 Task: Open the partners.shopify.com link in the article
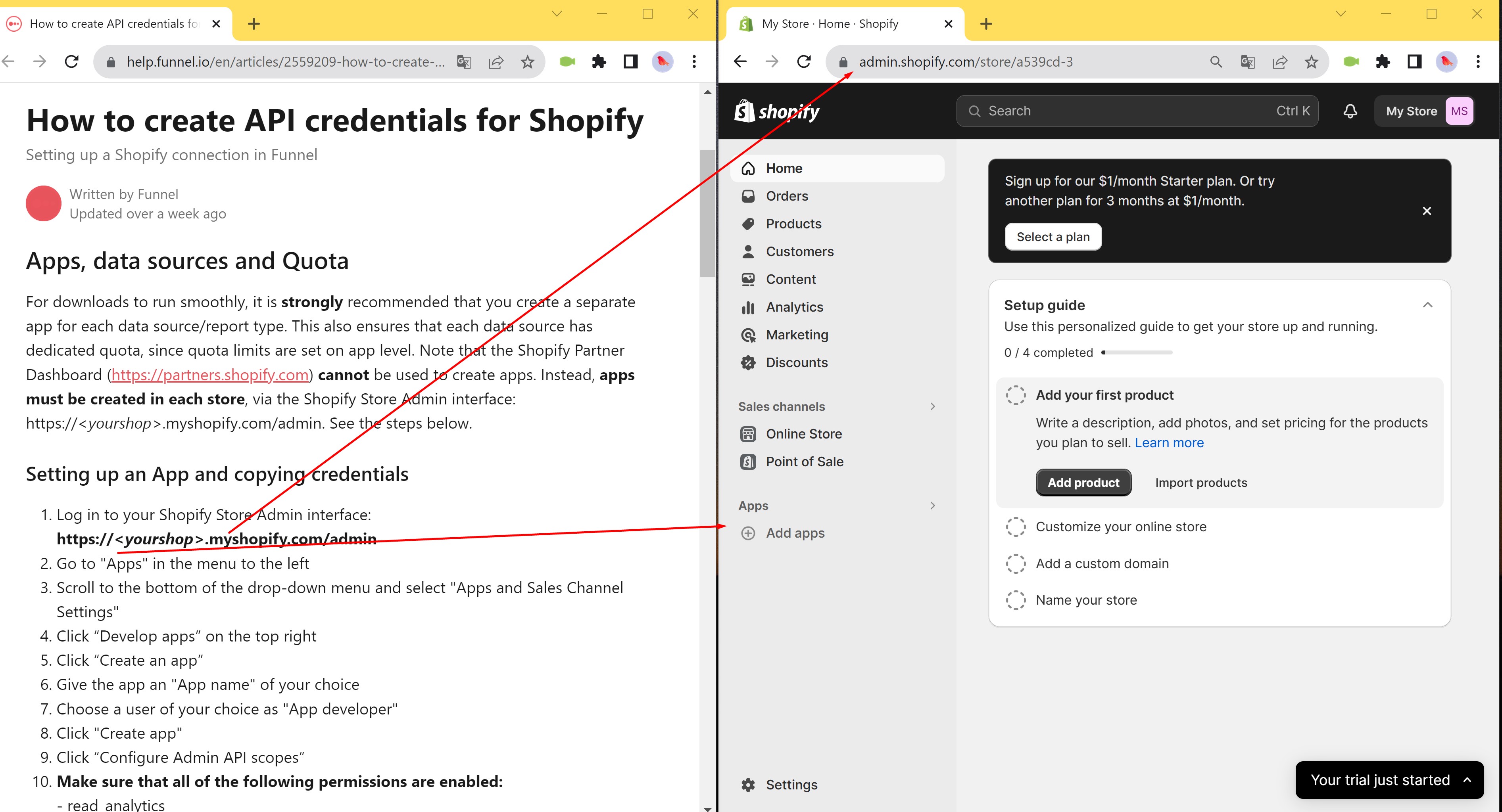coord(210,375)
